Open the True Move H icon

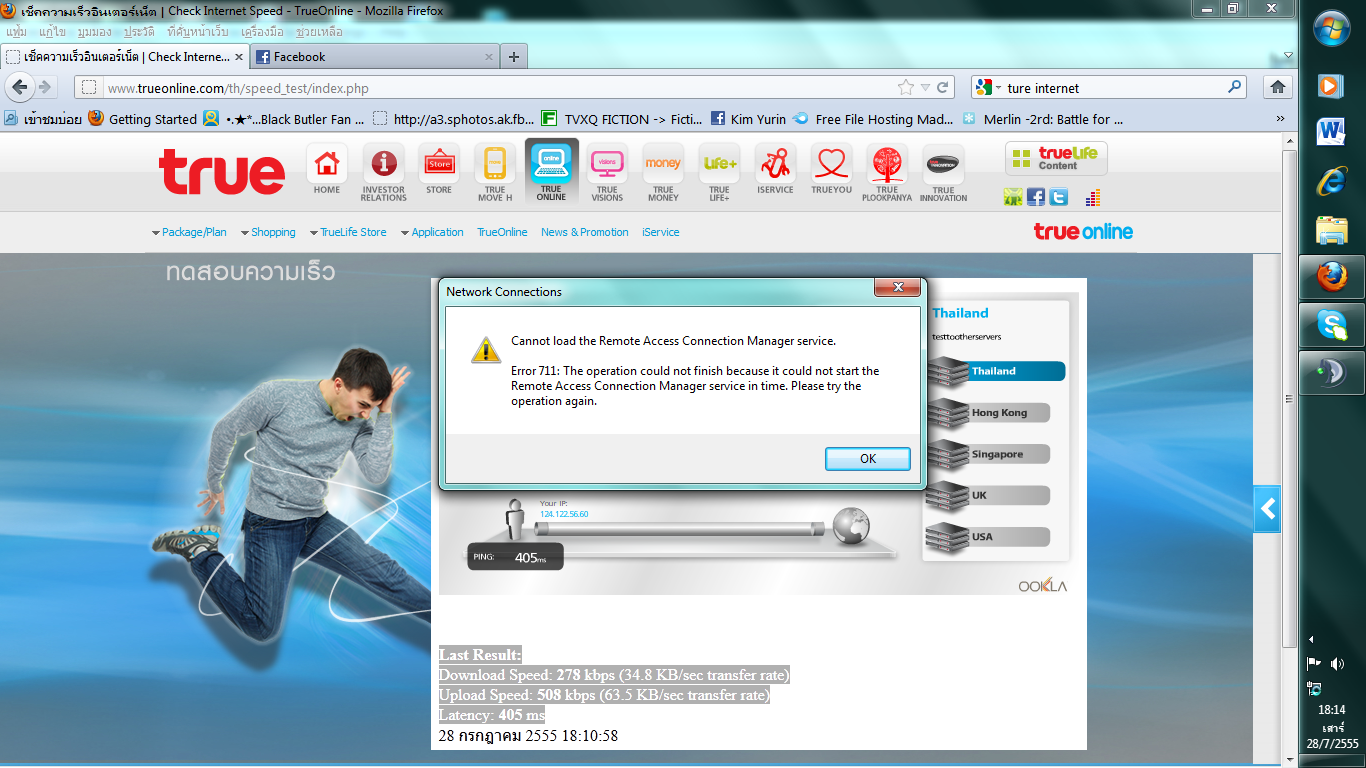click(x=495, y=173)
